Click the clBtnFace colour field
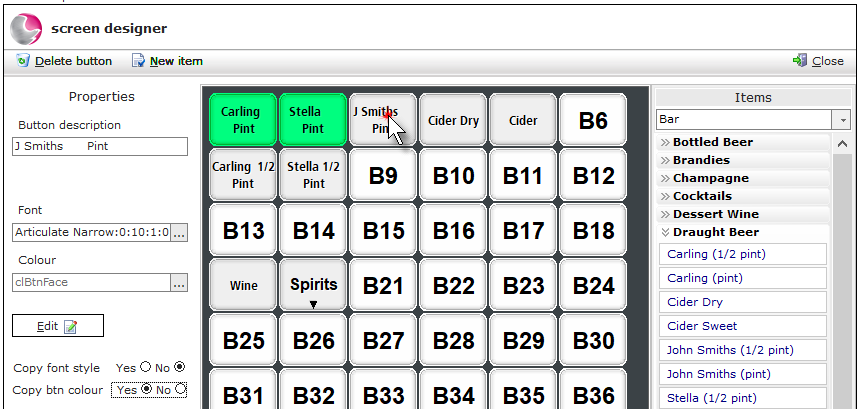The height and width of the screenshot is (409, 861). [x=91, y=283]
